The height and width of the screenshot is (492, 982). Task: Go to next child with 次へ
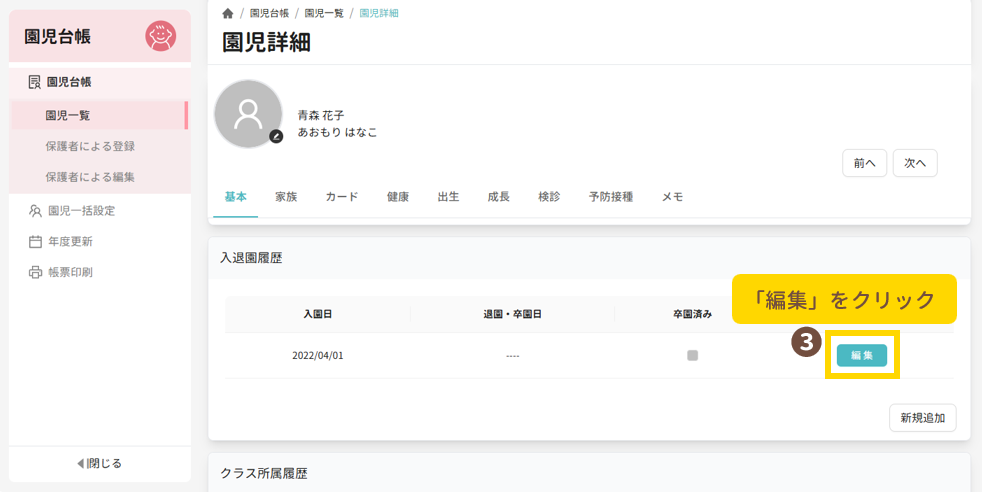[x=914, y=163]
